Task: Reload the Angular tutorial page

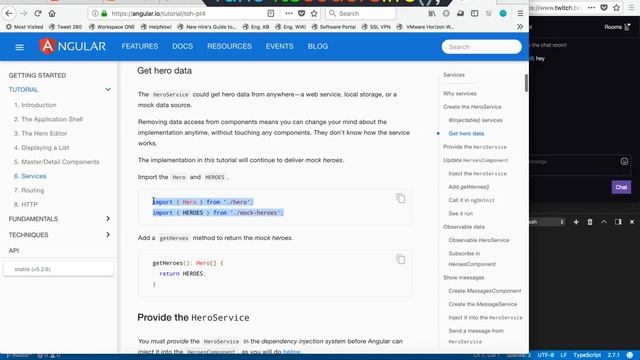Action: tap(38, 13)
